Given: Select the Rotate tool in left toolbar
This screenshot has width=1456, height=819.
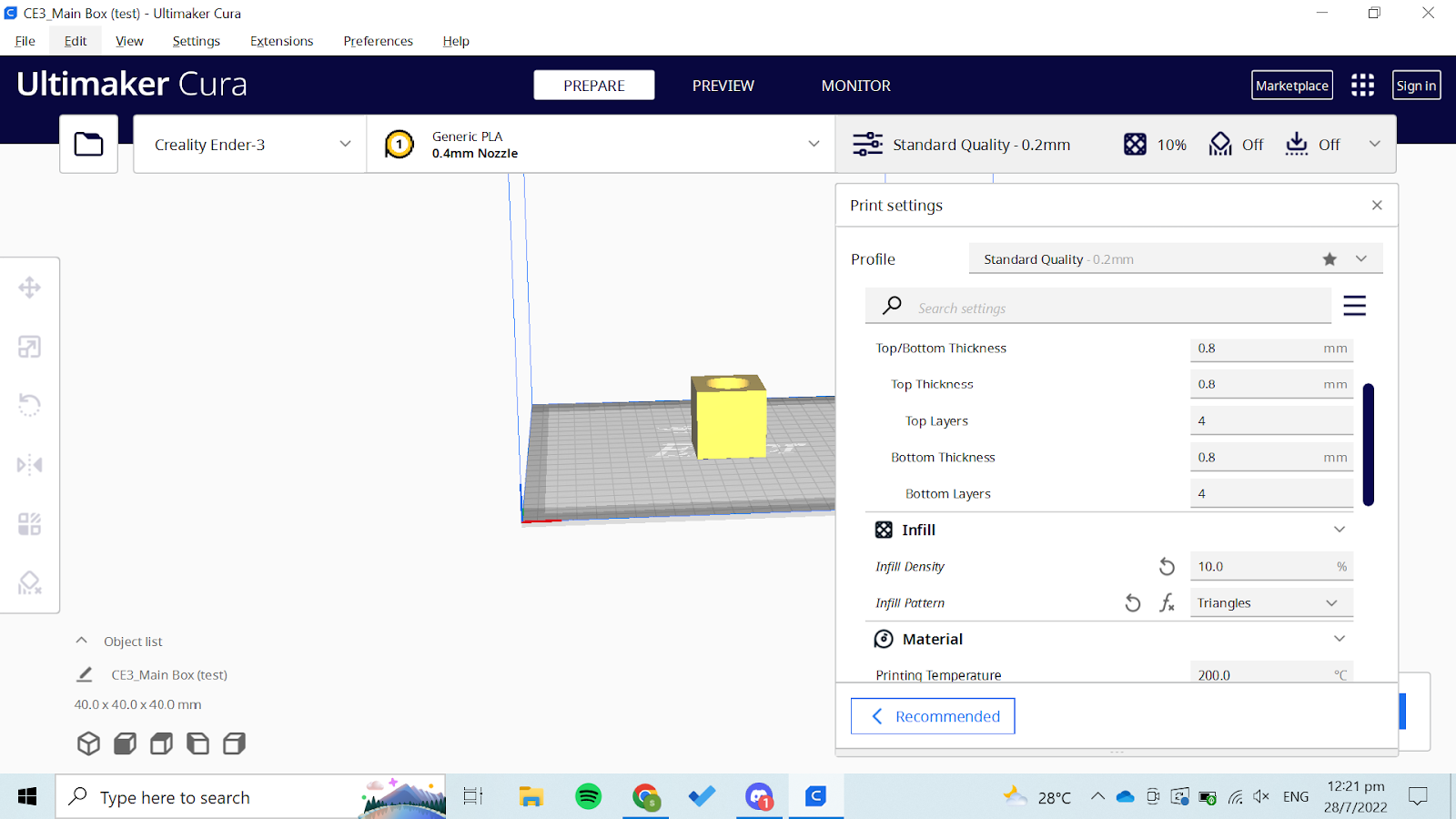Looking at the screenshot, I should point(29,405).
